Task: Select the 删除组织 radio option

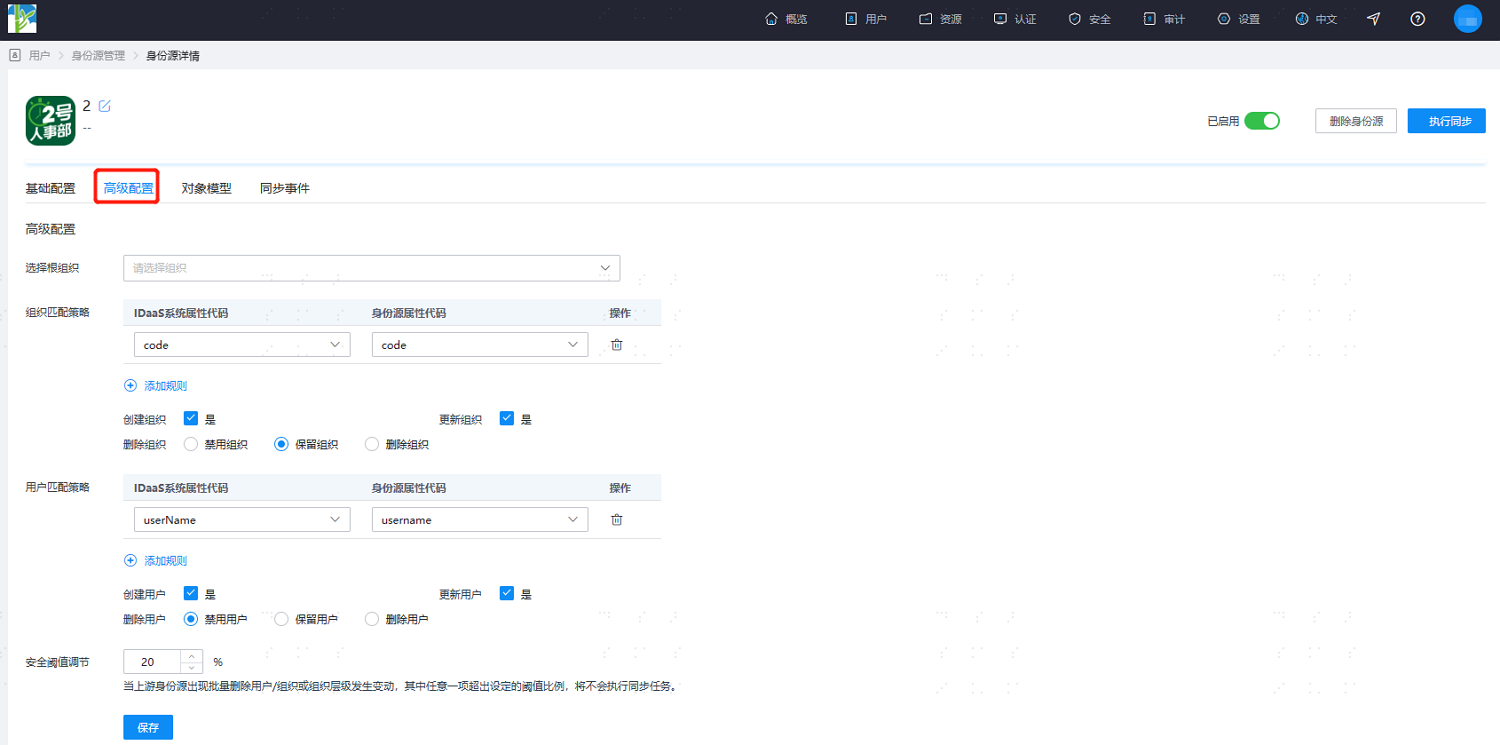Action: (x=372, y=444)
